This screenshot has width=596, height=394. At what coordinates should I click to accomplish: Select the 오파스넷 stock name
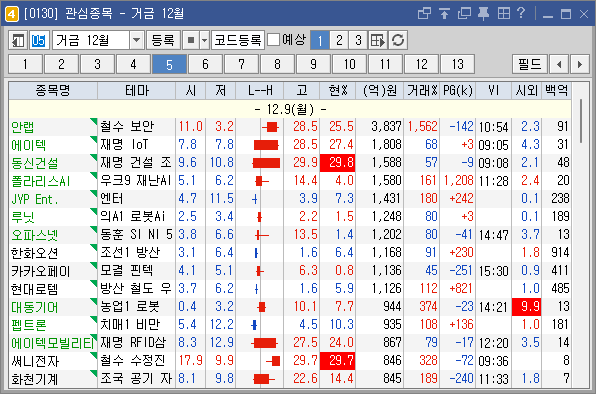click(35, 235)
